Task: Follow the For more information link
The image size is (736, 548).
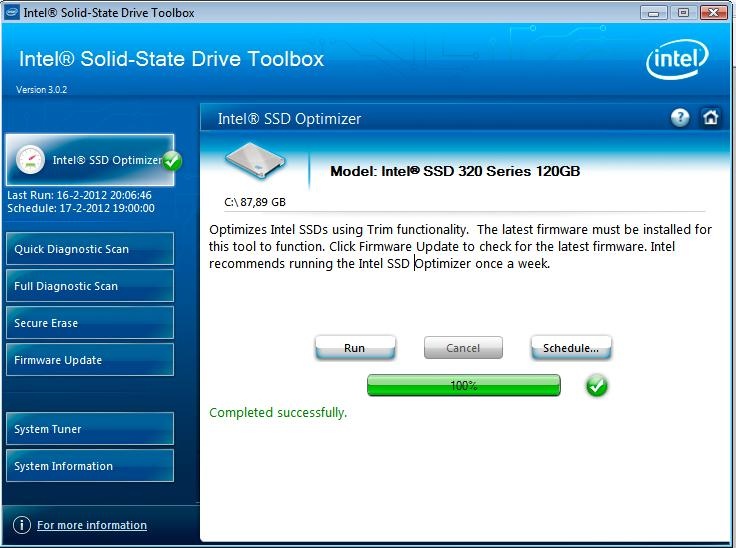Action: 92,525
